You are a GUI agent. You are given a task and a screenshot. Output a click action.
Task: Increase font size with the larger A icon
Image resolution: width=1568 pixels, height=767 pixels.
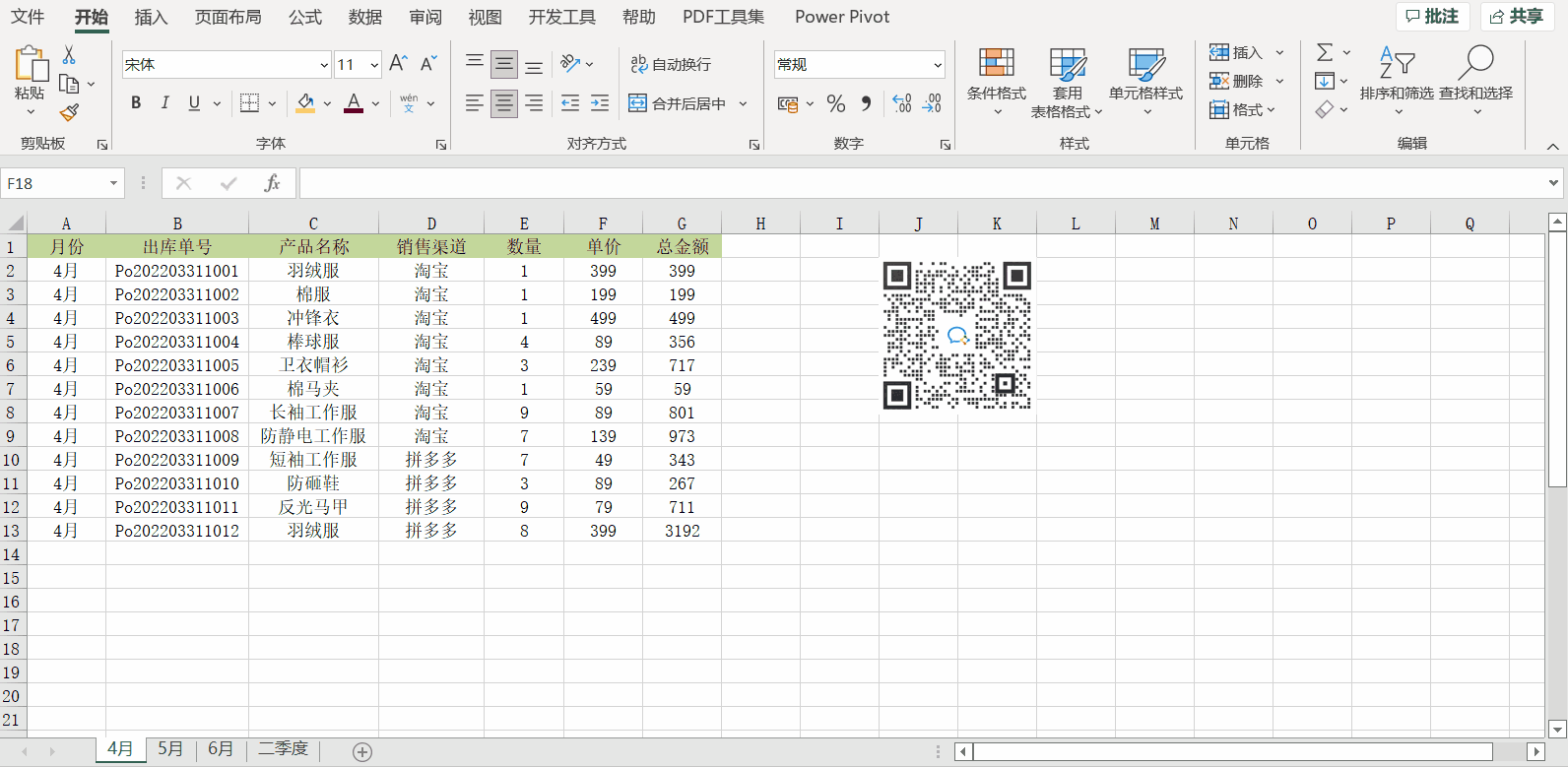point(398,64)
